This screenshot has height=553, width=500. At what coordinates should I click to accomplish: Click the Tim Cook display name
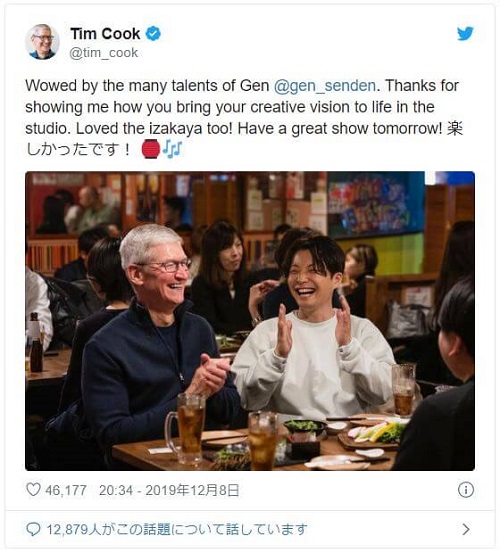coord(105,34)
